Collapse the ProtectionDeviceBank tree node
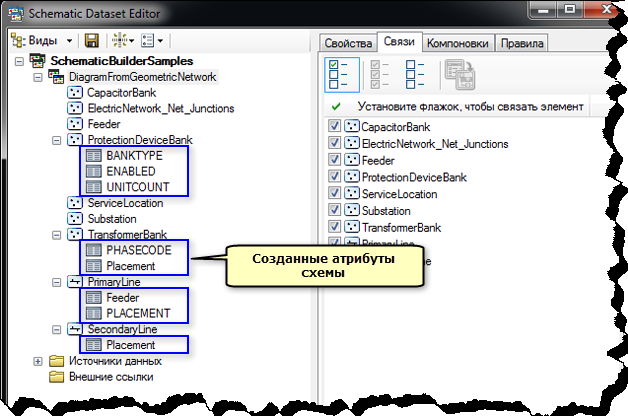The height and width of the screenshot is (416, 628). (56, 140)
